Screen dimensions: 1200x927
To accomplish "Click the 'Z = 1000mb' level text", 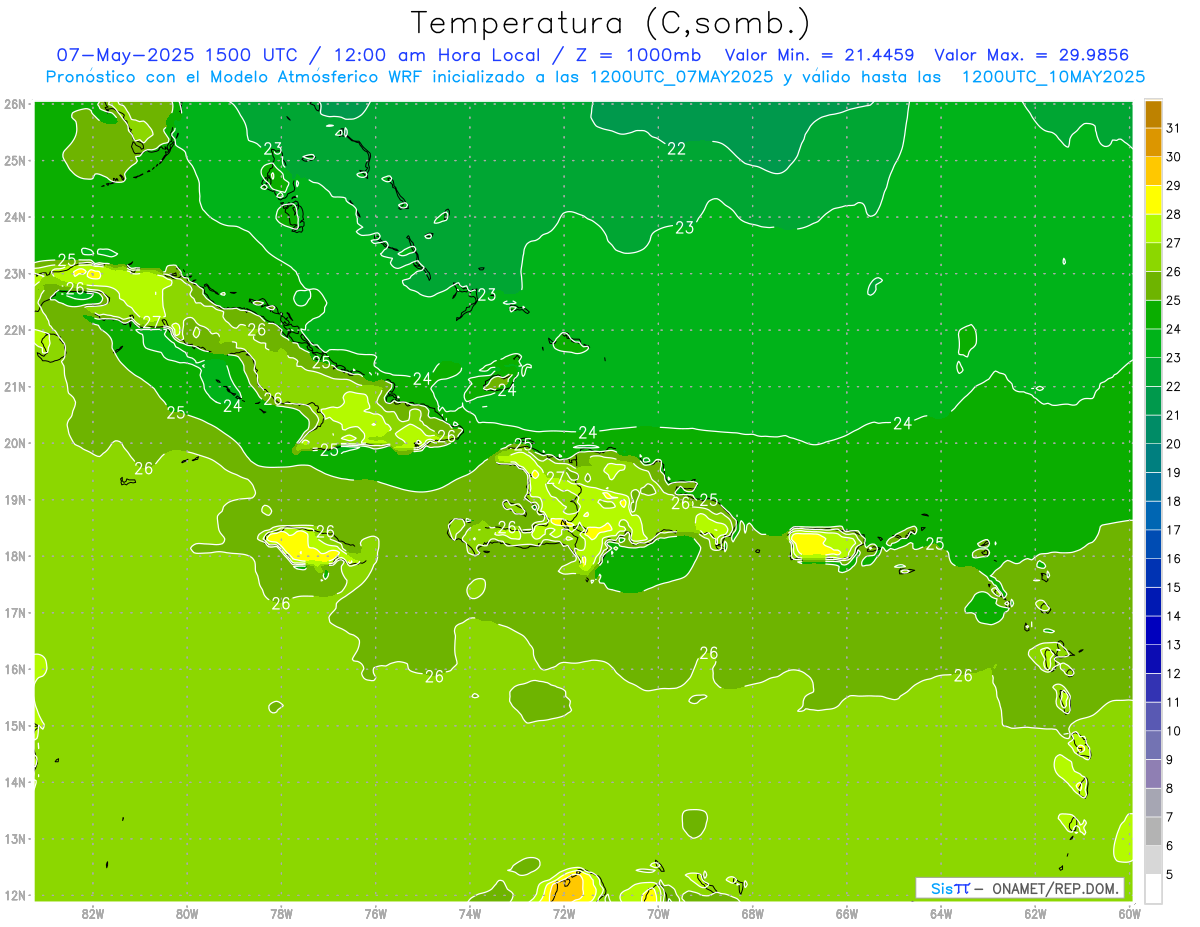I will [x=635, y=55].
